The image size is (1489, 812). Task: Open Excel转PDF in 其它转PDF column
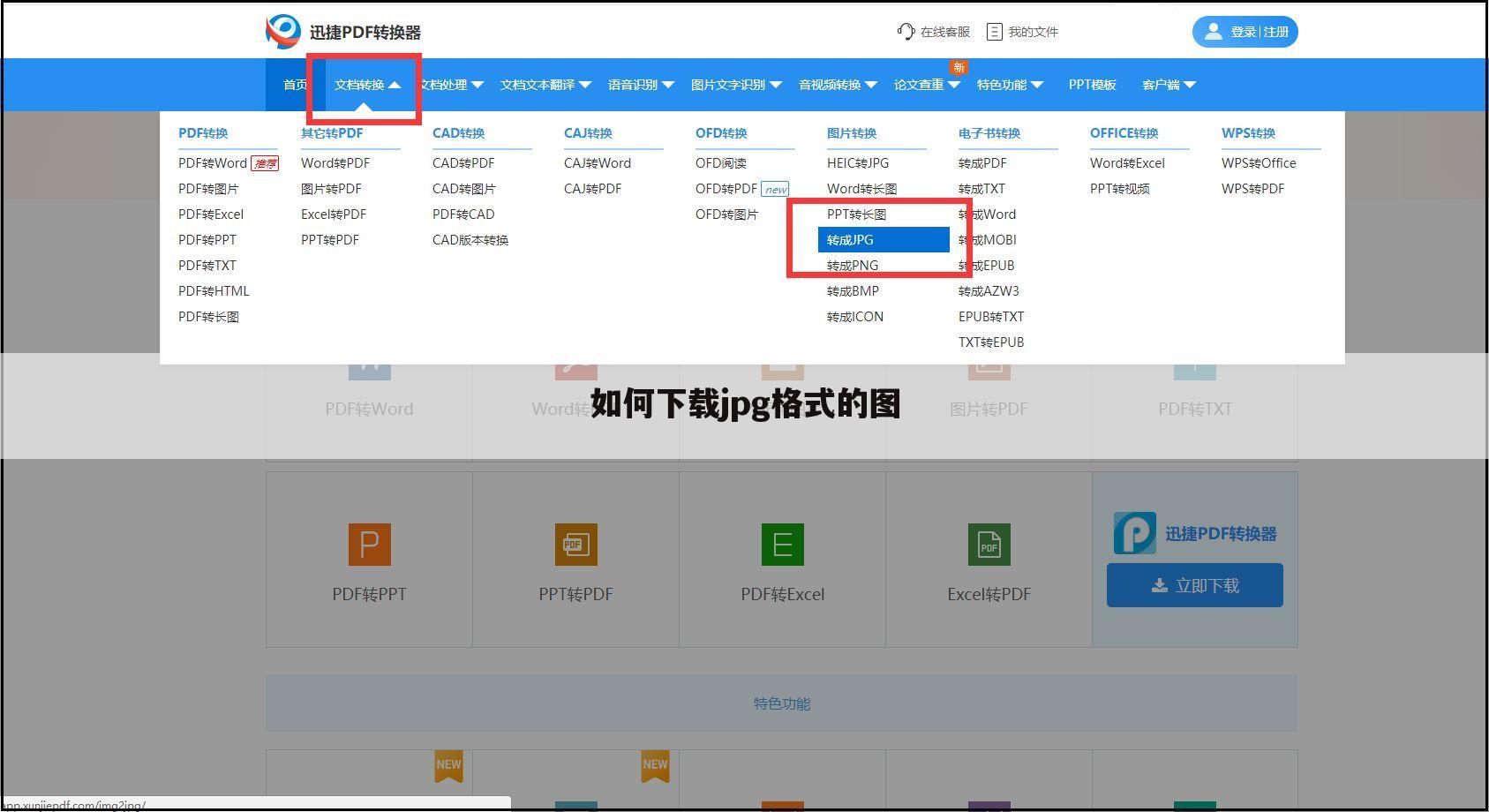[334, 214]
